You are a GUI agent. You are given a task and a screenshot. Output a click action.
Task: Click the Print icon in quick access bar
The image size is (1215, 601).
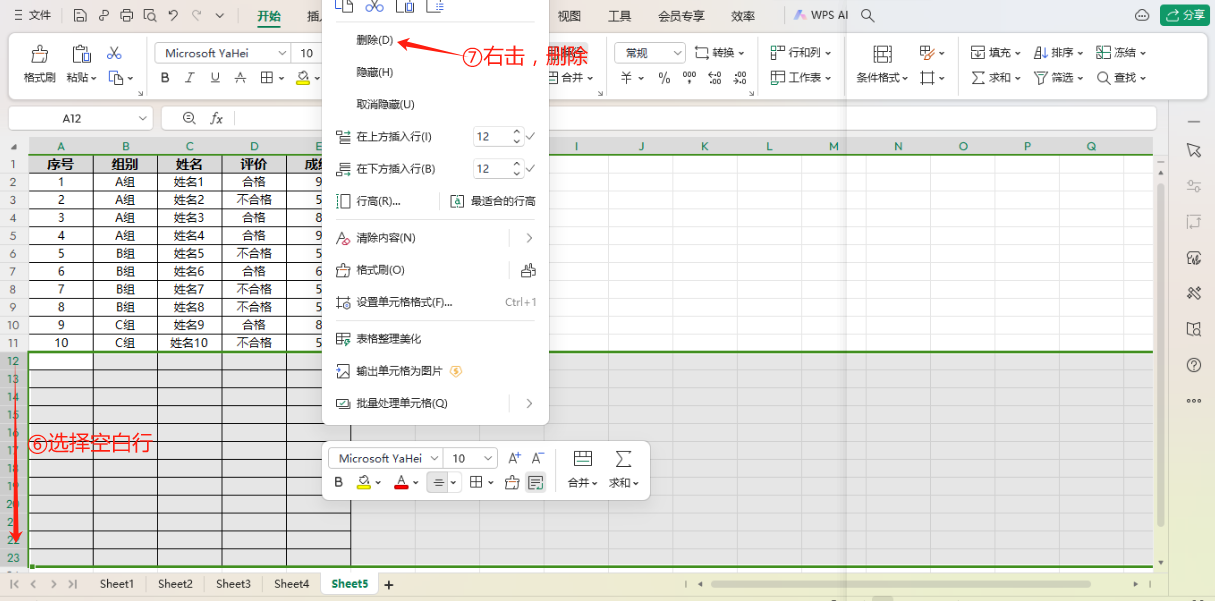126,16
